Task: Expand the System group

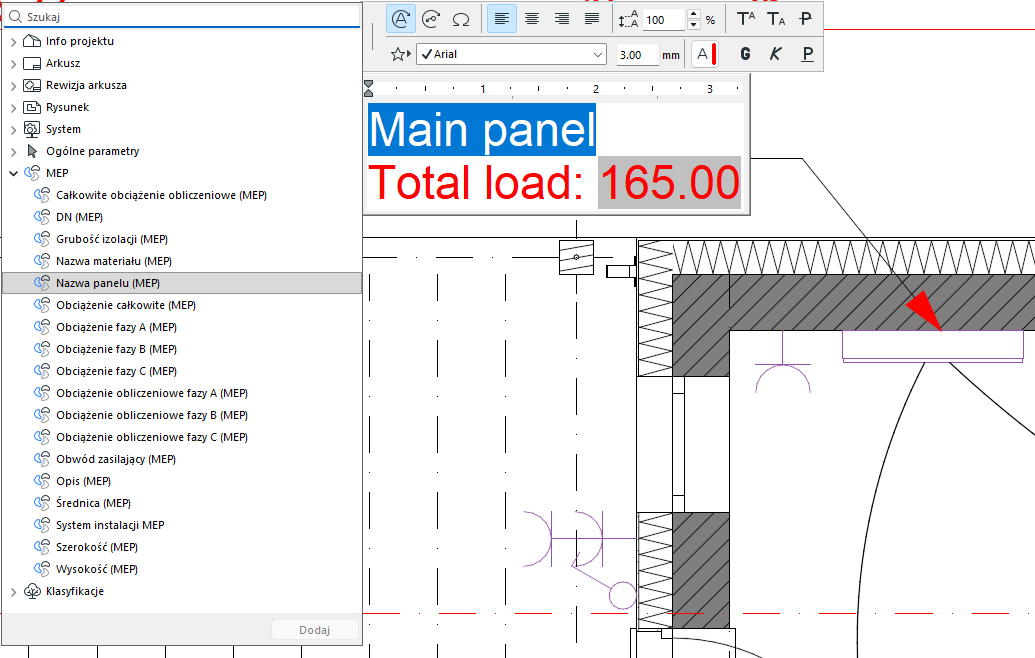Action: point(13,130)
